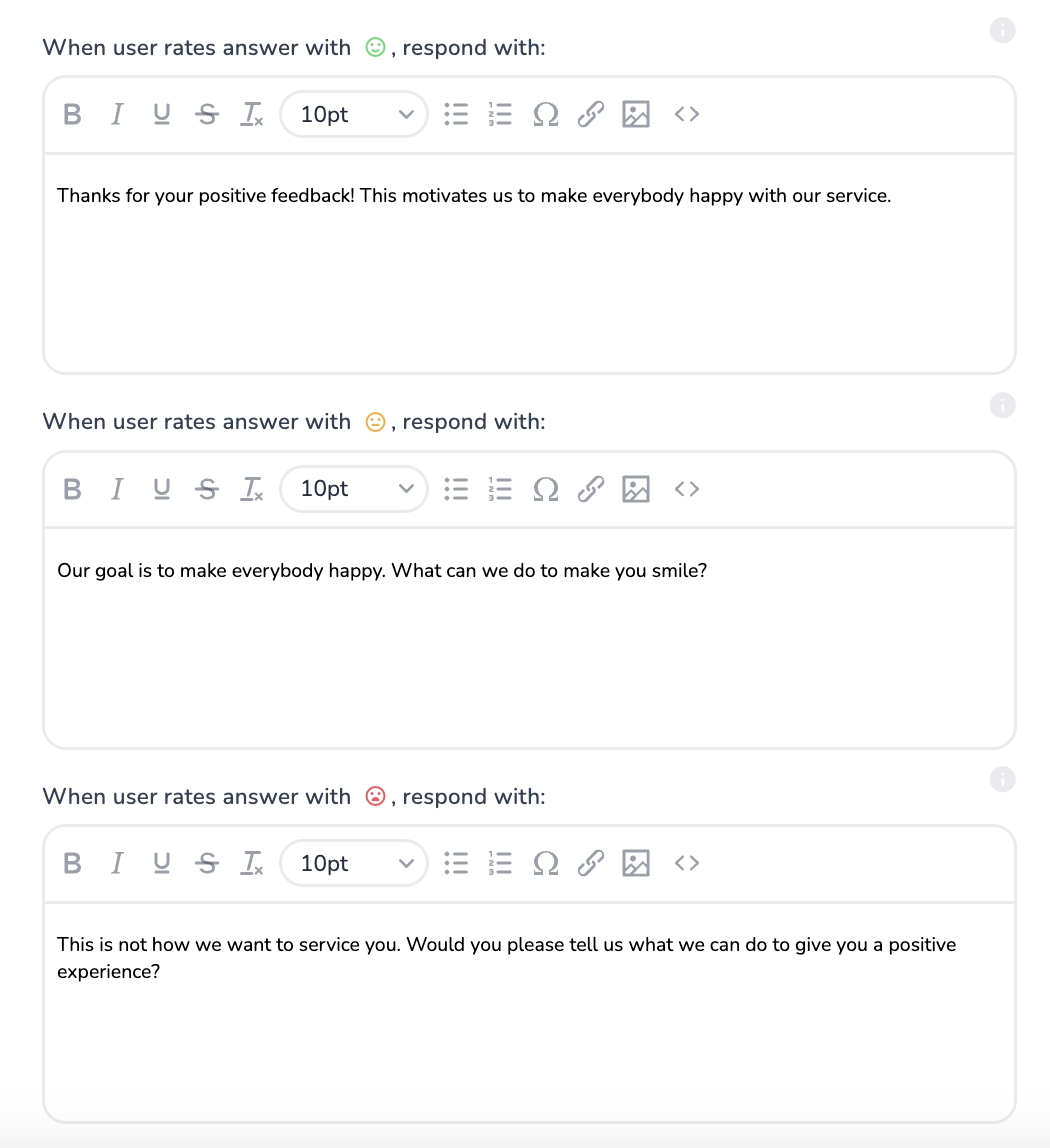The image size is (1050, 1148).
Task: Toggle italic in the neutral rating editor
Action: coord(117,489)
